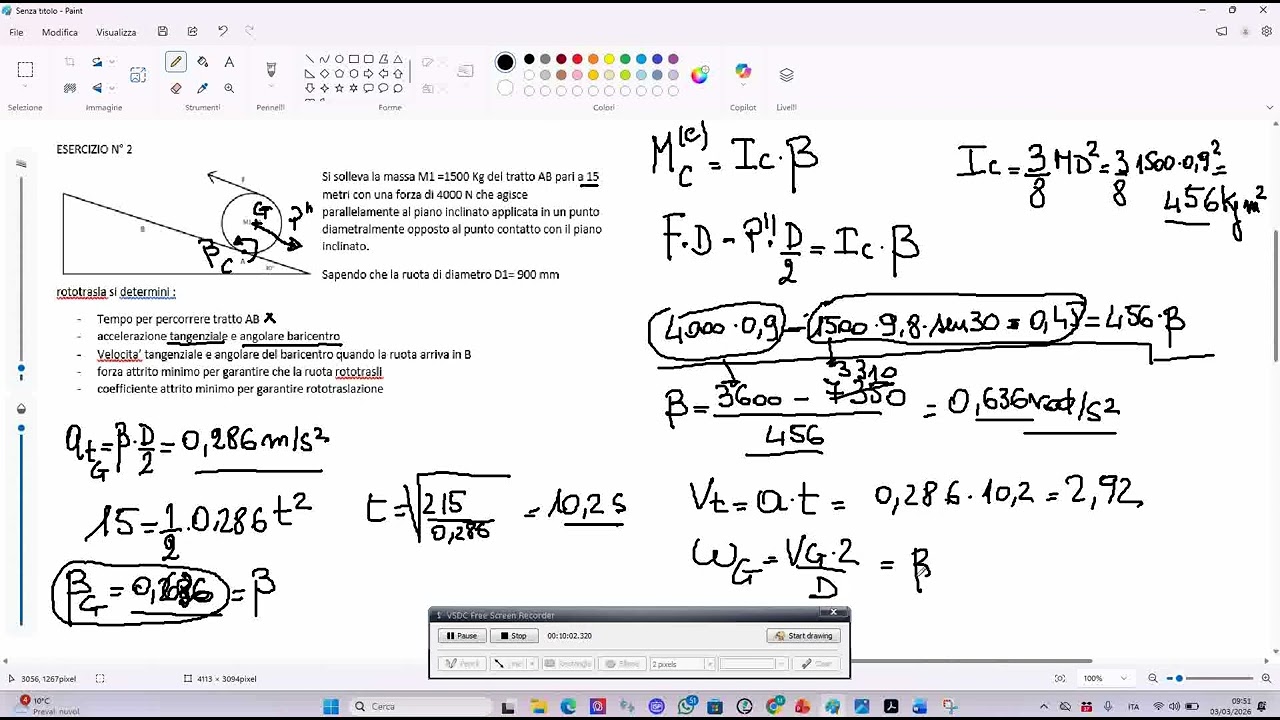Open Microsoft Edge from the taskbar

click(x=568, y=706)
